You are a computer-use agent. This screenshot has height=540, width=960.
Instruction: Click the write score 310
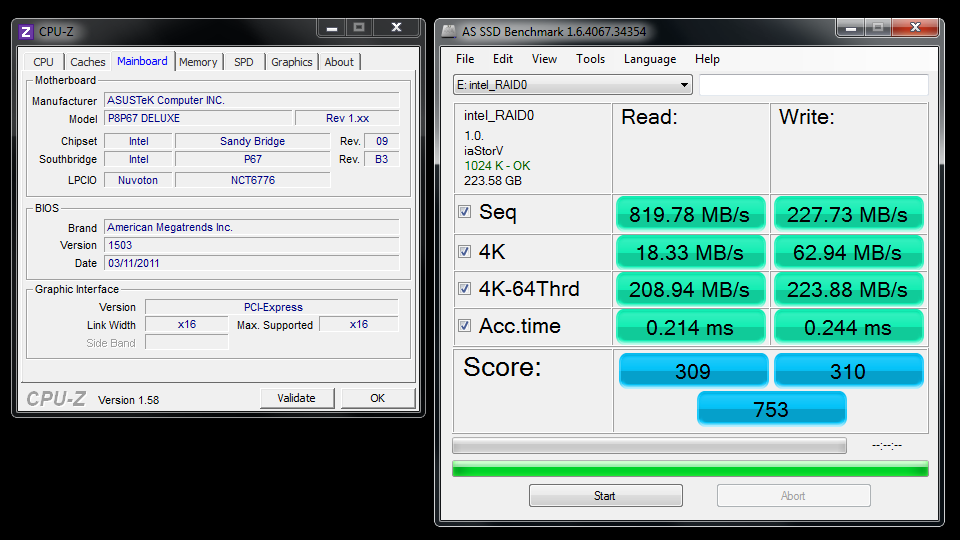(848, 370)
